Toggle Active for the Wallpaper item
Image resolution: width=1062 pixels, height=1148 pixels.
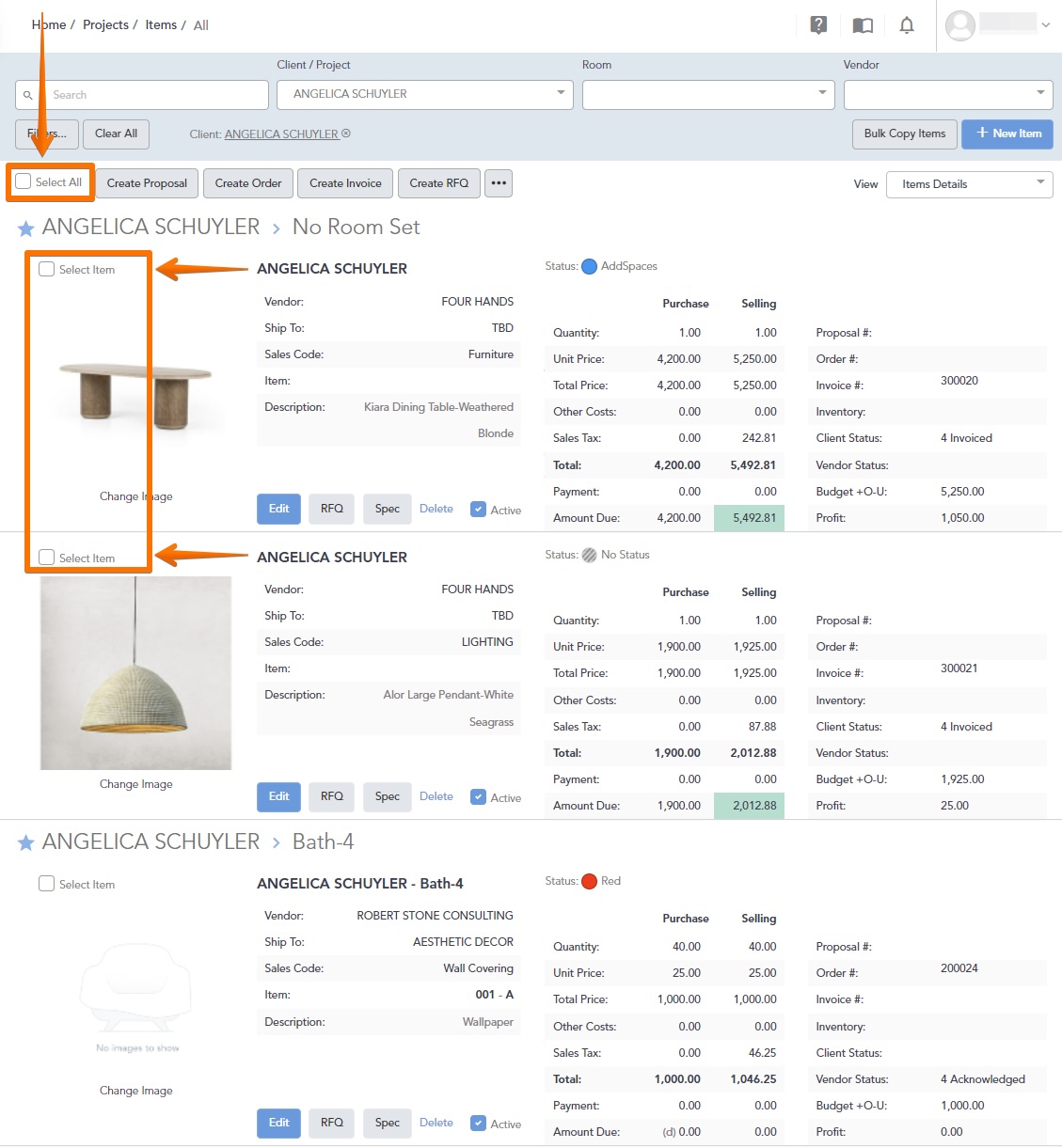coord(478,1124)
